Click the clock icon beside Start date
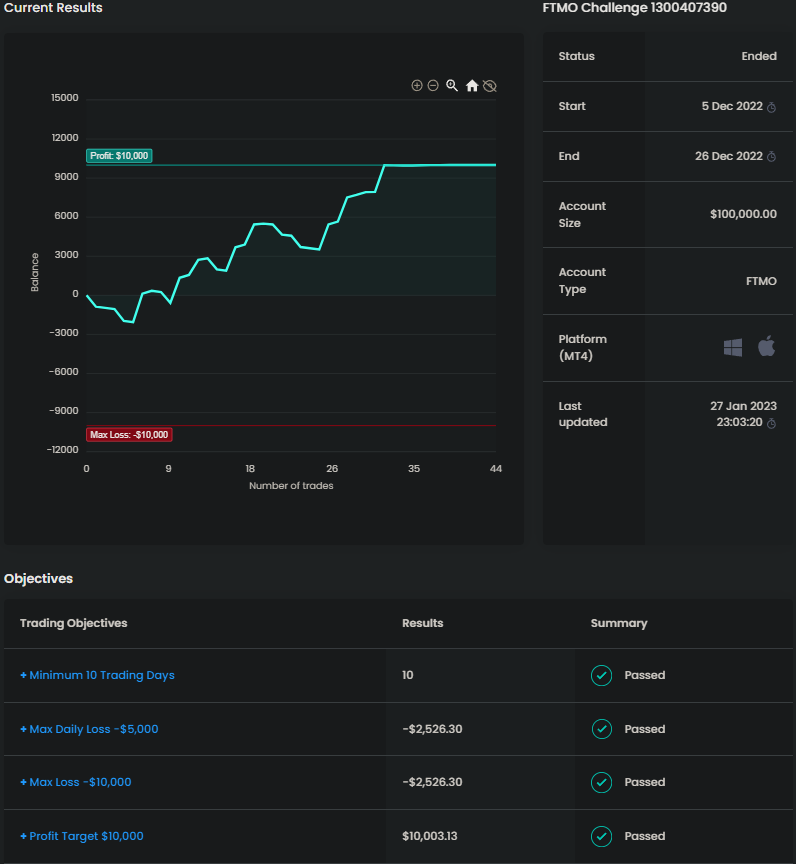The width and height of the screenshot is (796, 864). 772,107
